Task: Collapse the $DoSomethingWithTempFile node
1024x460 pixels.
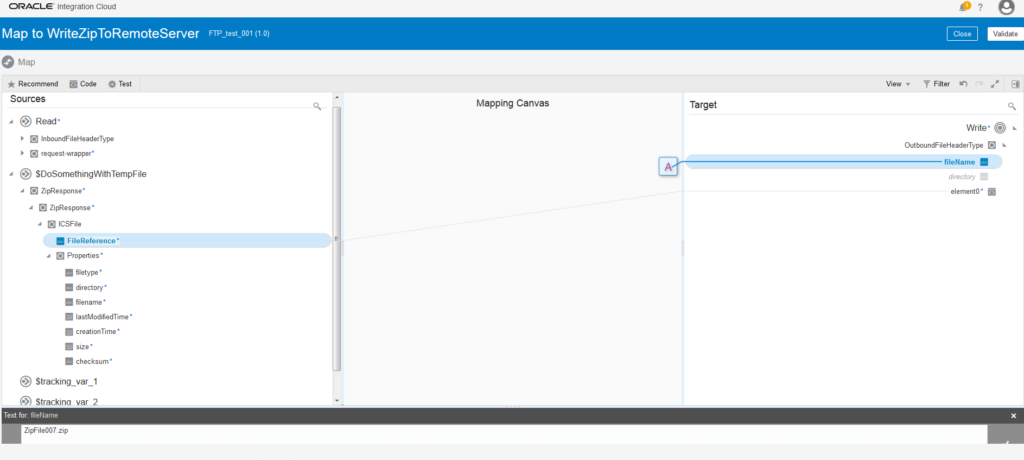Action: 11,174
